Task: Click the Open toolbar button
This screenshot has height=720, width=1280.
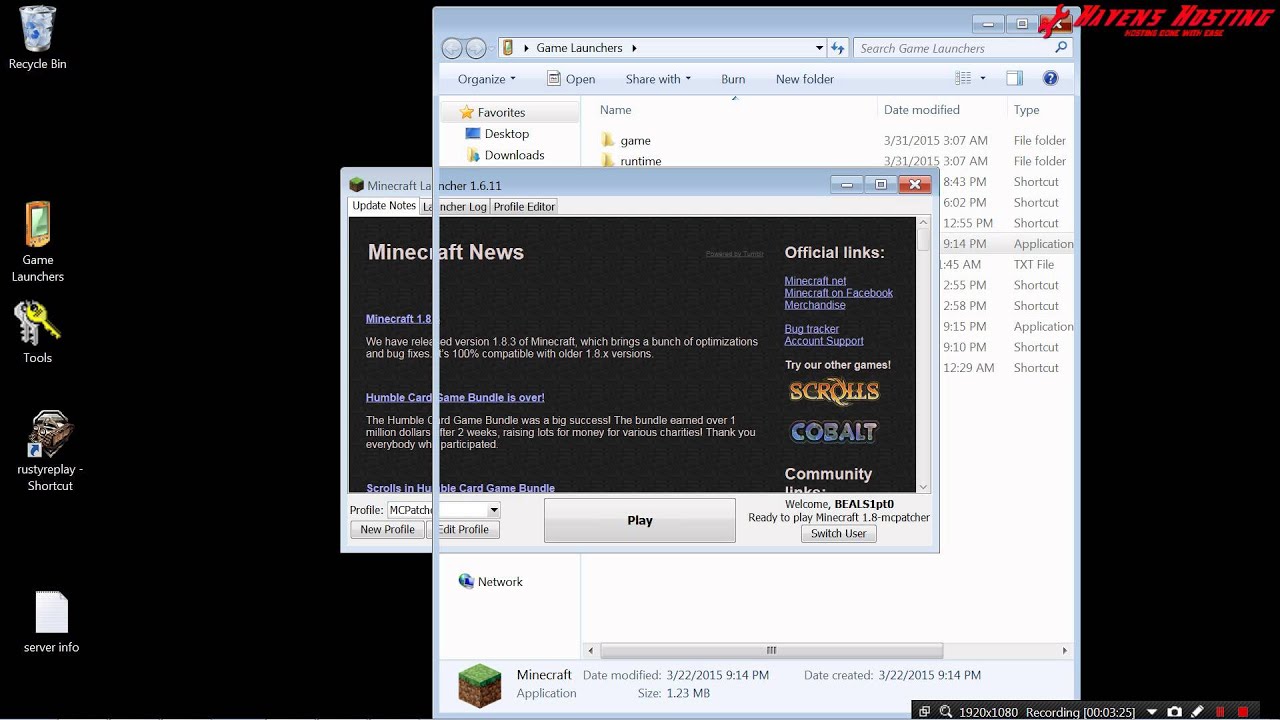Action: 571,79
